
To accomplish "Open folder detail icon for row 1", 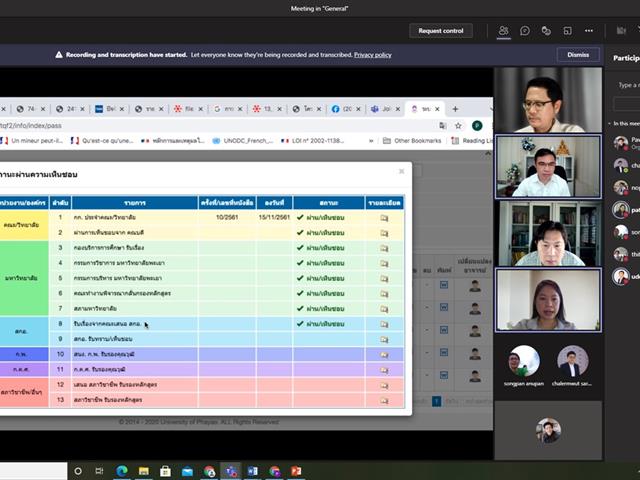I will pyautogui.click(x=384, y=218).
